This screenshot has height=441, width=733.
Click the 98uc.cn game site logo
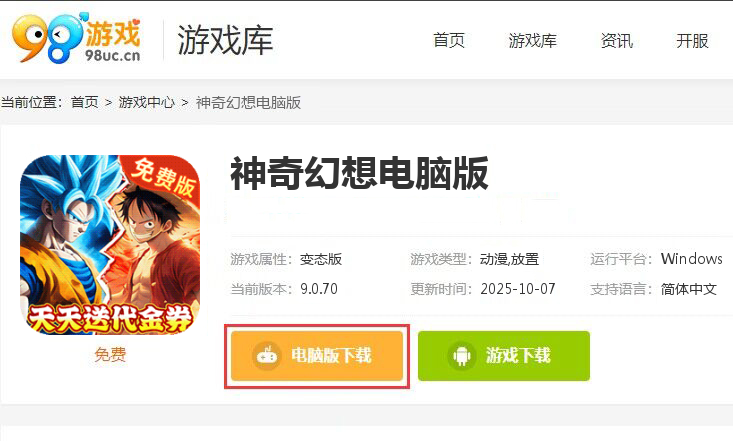pos(76,38)
